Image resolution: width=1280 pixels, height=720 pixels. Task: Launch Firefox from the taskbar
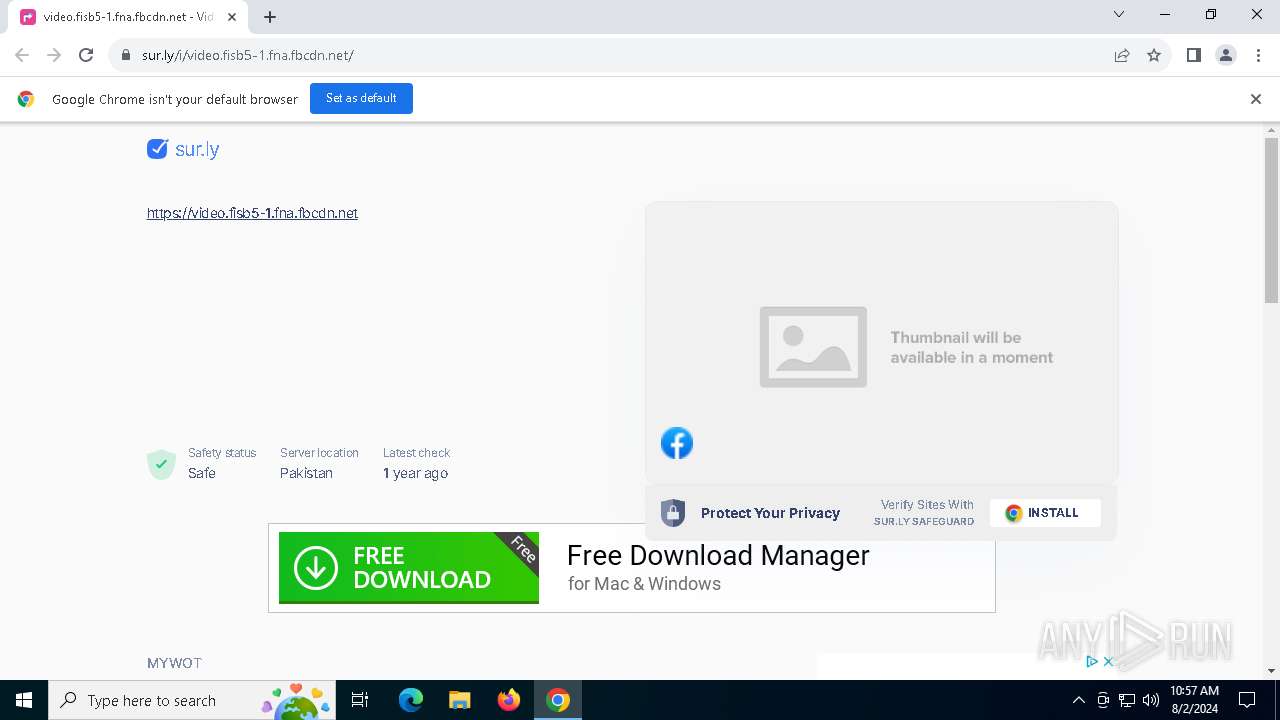(509, 700)
